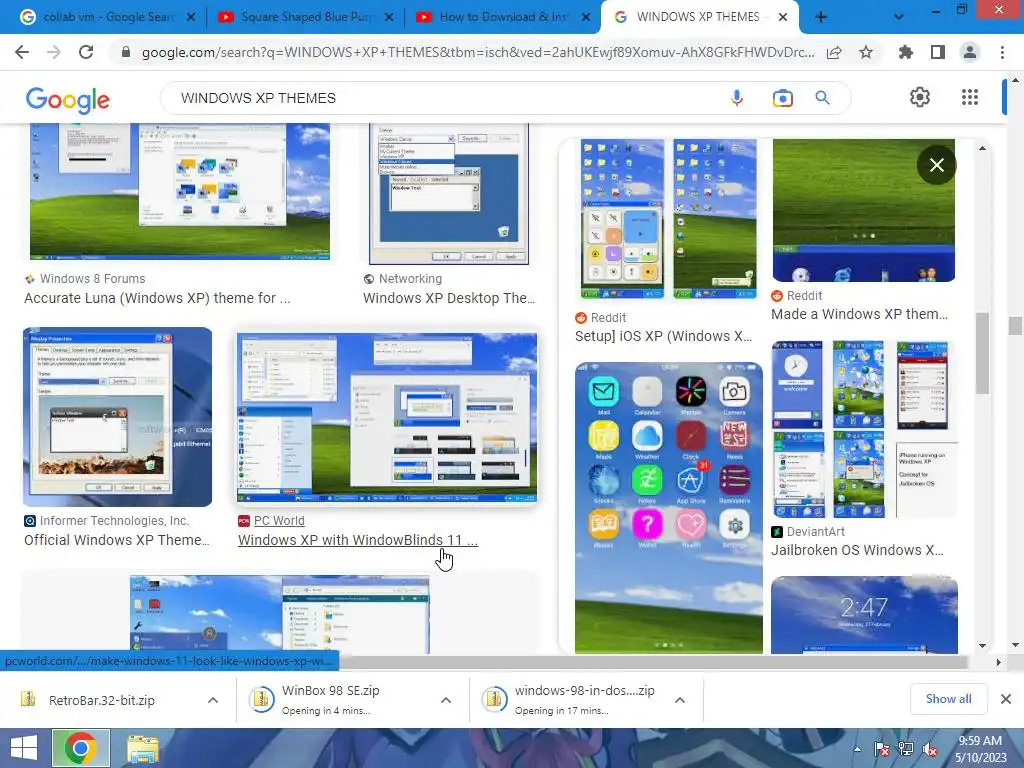Image resolution: width=1024 pixels, height=768 pixels.
Task: Go to the Google logo homepage
Action: point(68,99)
